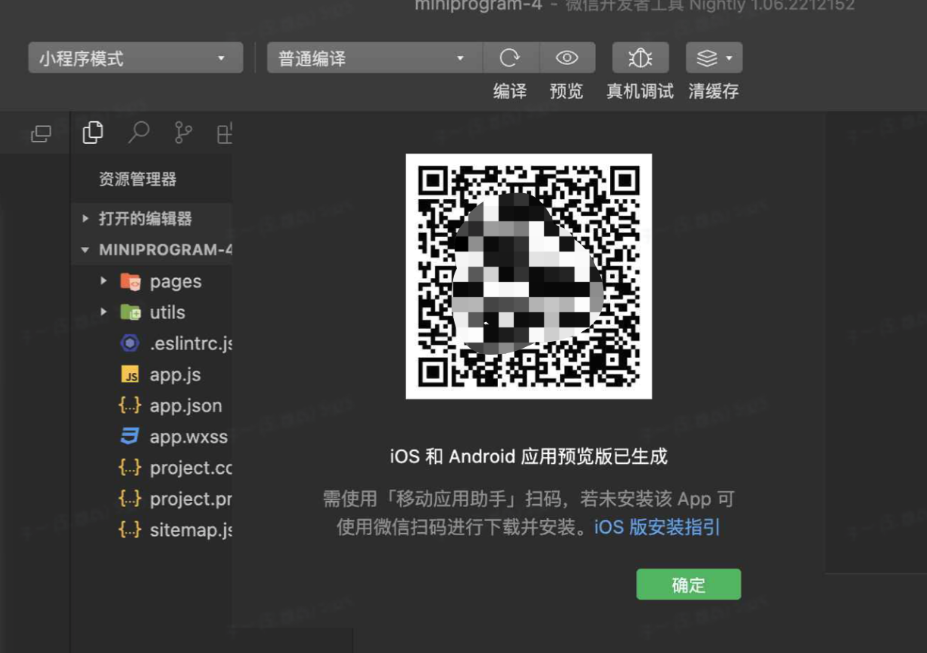Open the search magnifier icon
The height and width of the screenshot is (653, 927).
point(139,133)
